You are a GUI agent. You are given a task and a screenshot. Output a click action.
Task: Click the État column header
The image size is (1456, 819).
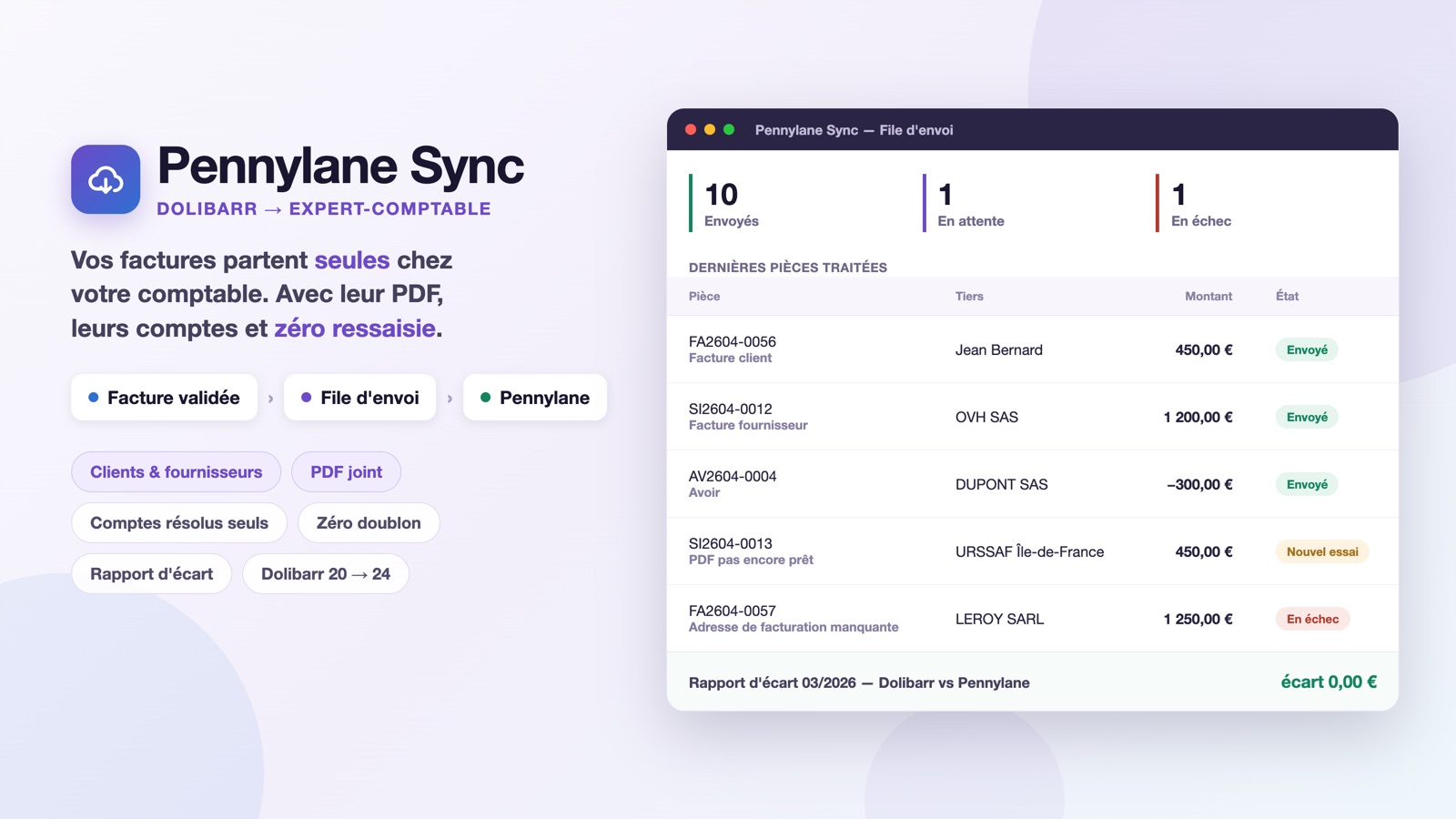[x=1288, y=296]
